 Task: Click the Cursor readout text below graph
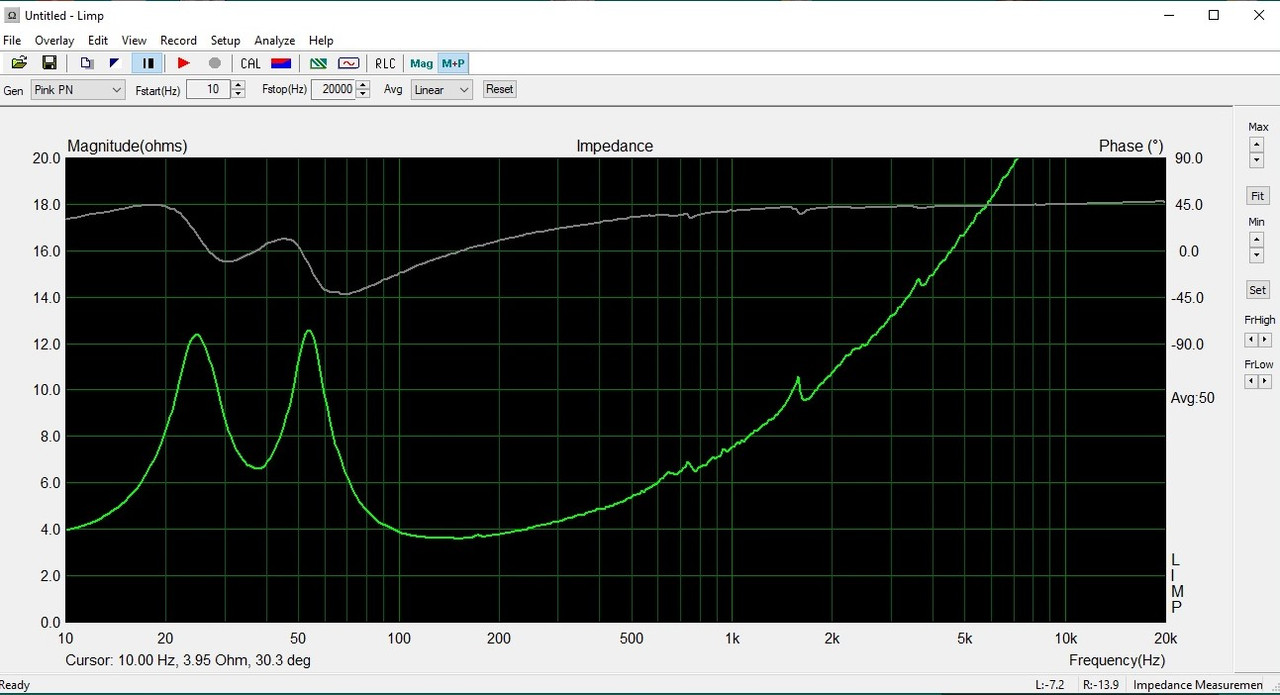(x=189, y=660)
